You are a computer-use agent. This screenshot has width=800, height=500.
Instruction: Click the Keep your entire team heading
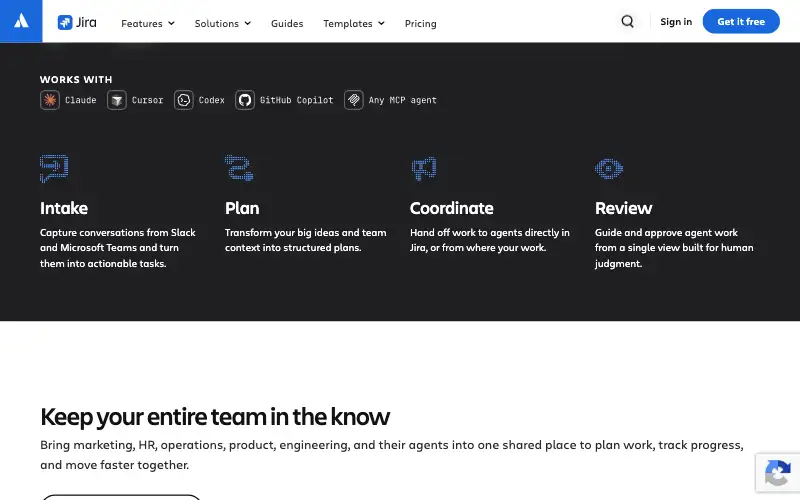coord(215,417)
